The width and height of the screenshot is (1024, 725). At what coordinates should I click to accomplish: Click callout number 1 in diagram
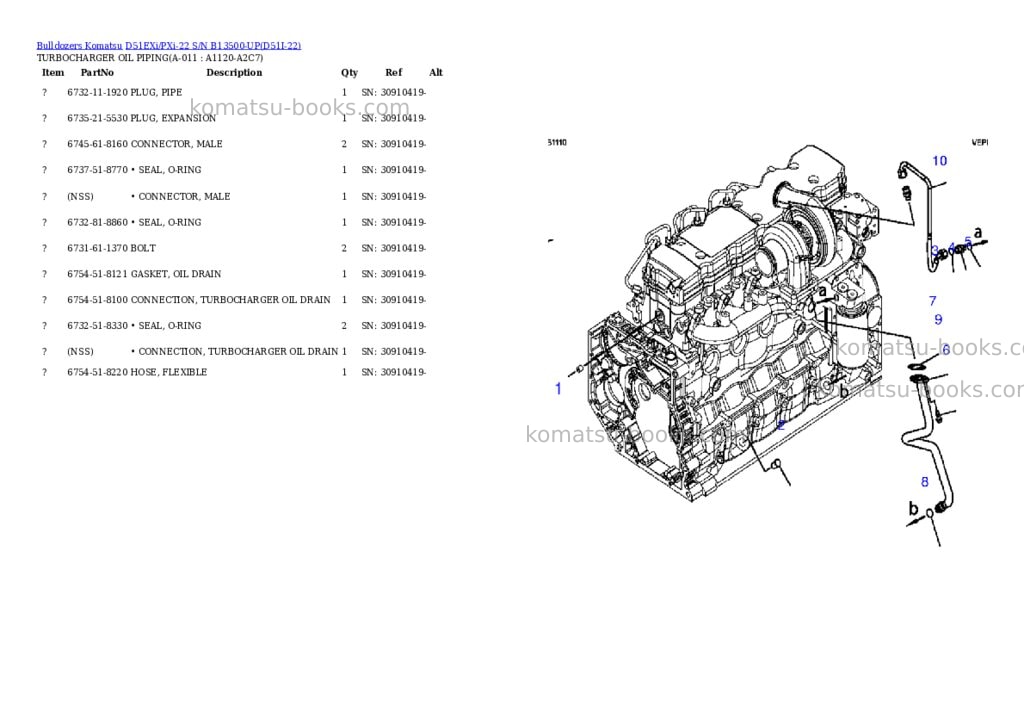pyautogui.click(x=558, y=389)
